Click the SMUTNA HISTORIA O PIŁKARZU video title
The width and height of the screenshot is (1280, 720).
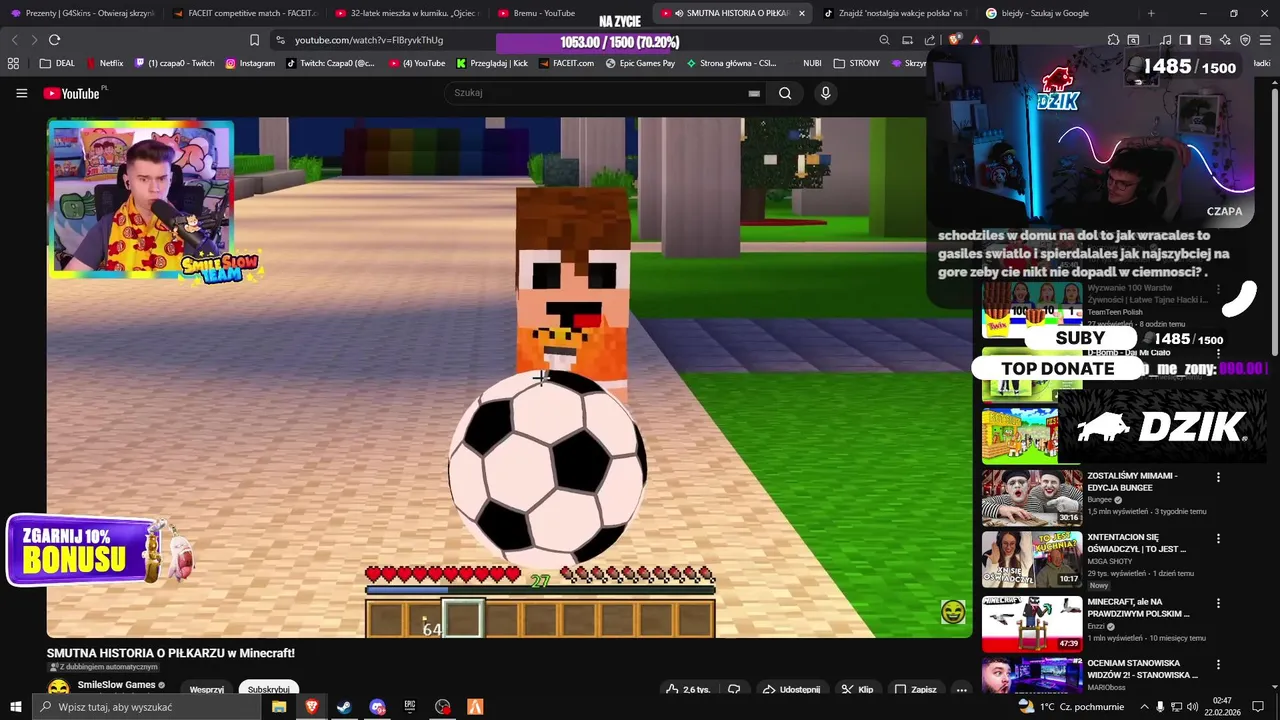tap(171, 653)
